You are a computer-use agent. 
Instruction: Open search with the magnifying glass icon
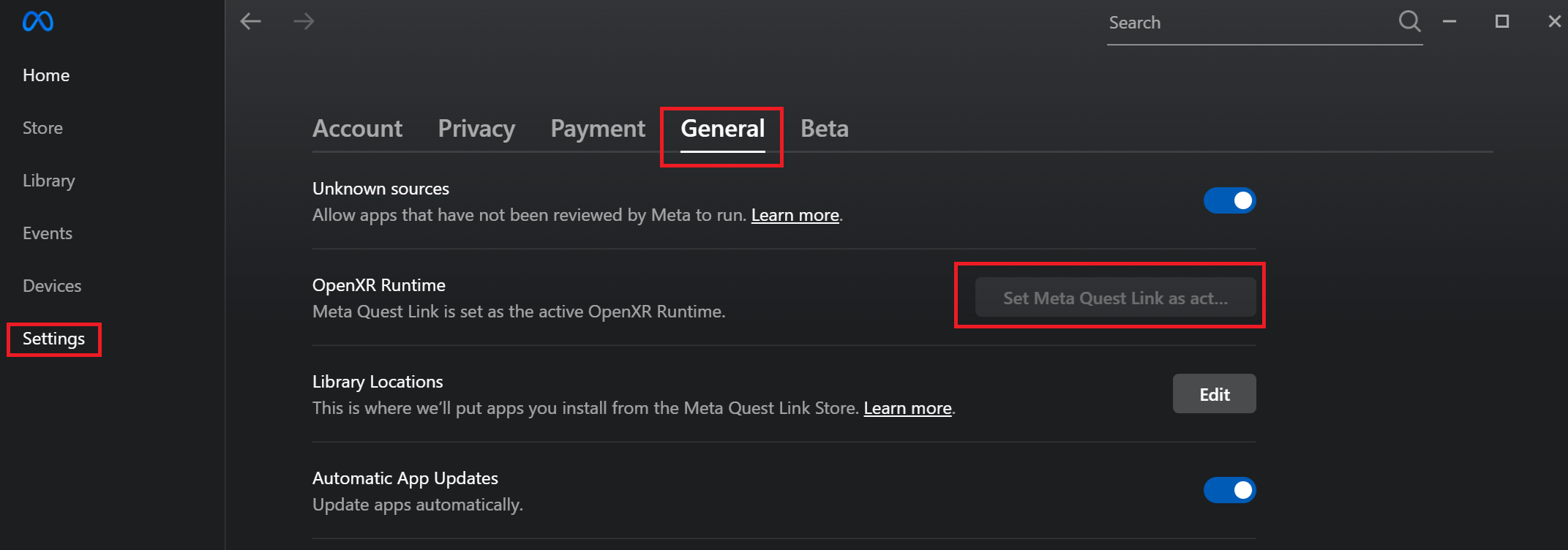click(x=1408, y=22)
